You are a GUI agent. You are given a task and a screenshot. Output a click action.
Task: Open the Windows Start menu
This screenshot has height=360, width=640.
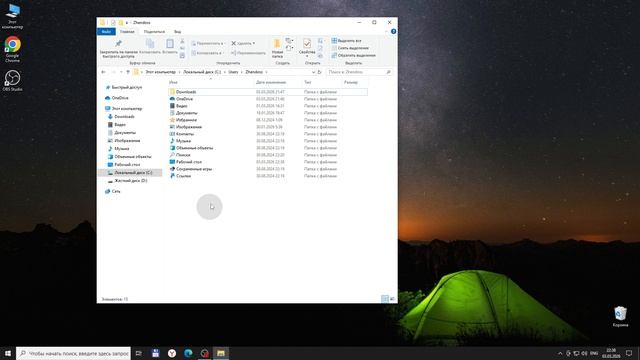pyautogui.click(x=8, y=353)
